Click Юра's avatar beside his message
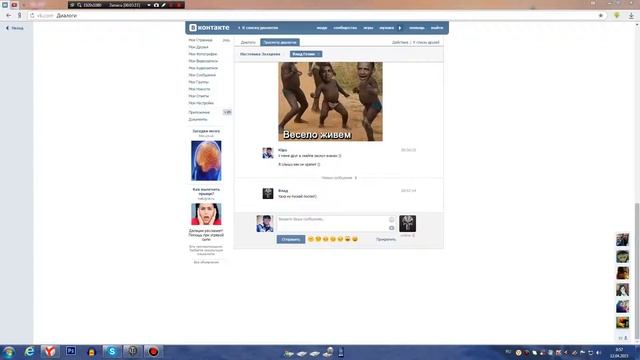The height and width of the screenshot is (360, 640). click(268, 153)
